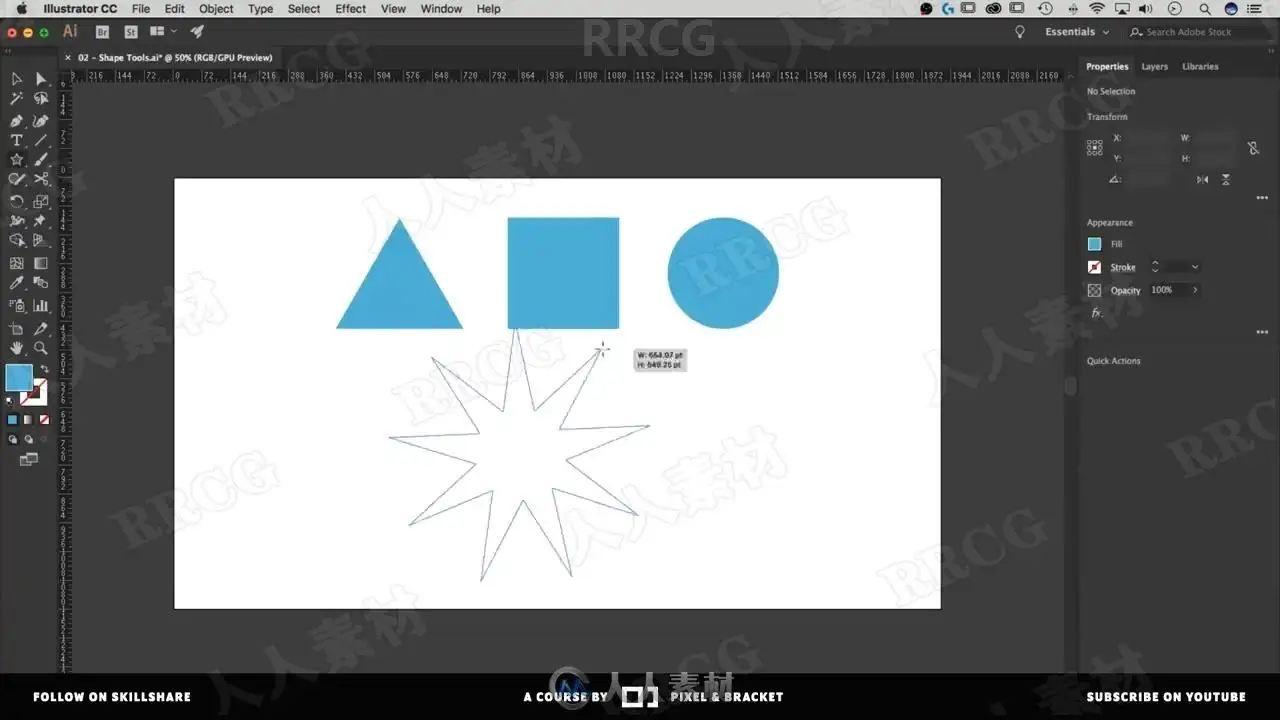Open the Window menu
This screenshot has height=720, width=1280.
pos(441,8)
